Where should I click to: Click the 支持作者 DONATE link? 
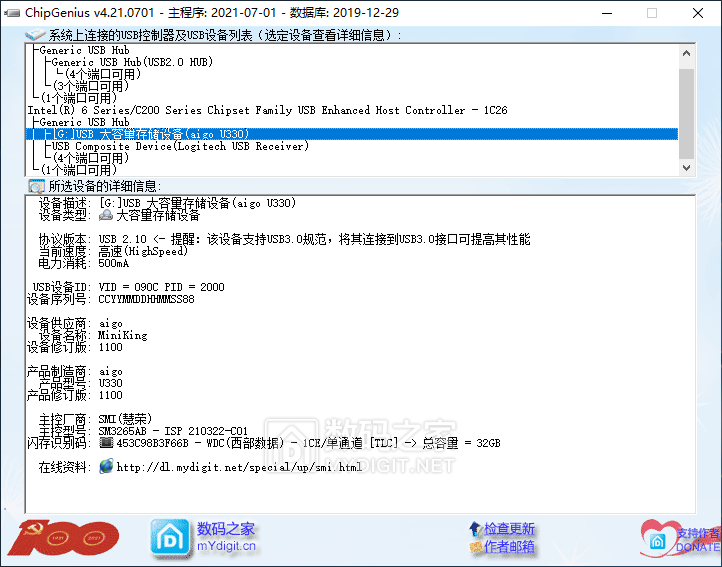pos(698,540)
